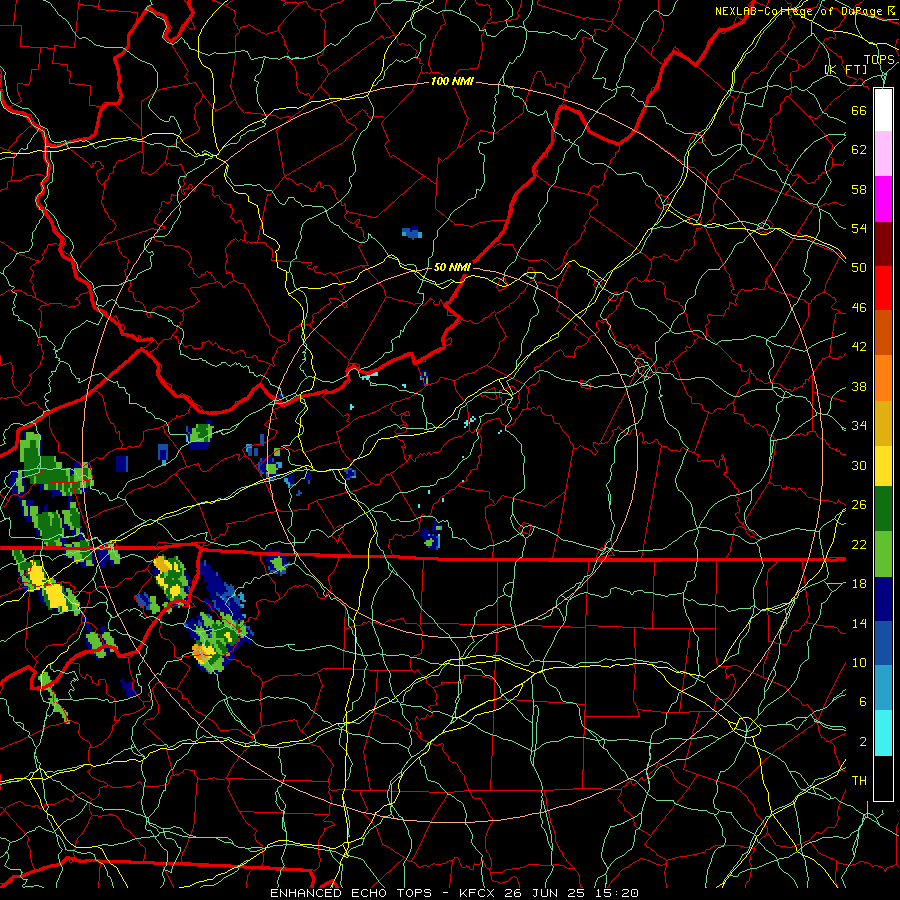Click the '38' legend value
Viewport: 900px width, 900px height.
(x=859, y=387)
